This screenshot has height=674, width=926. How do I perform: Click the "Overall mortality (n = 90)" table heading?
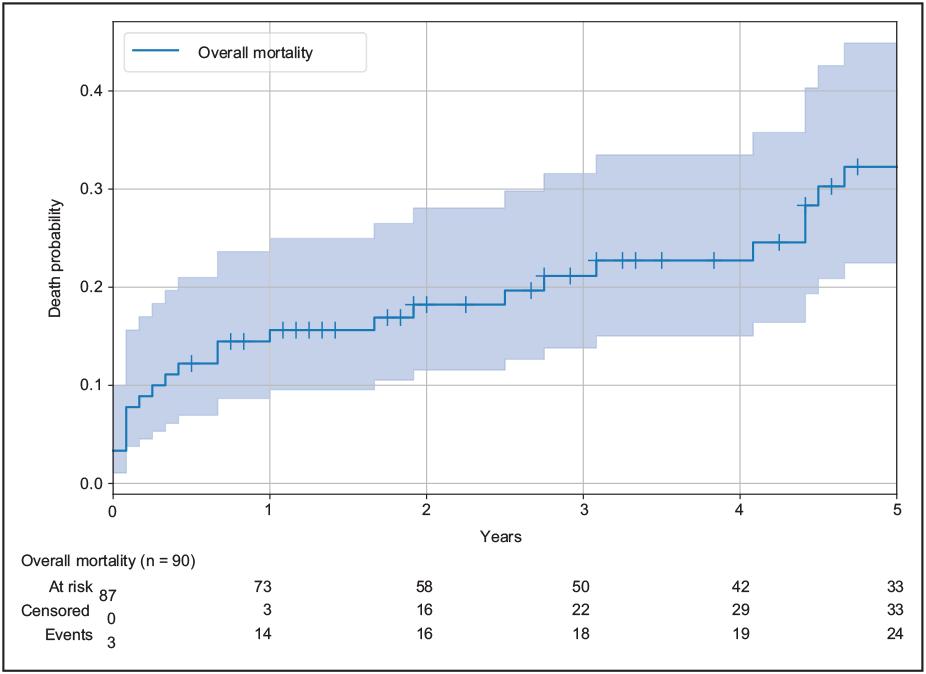[108, 561]
